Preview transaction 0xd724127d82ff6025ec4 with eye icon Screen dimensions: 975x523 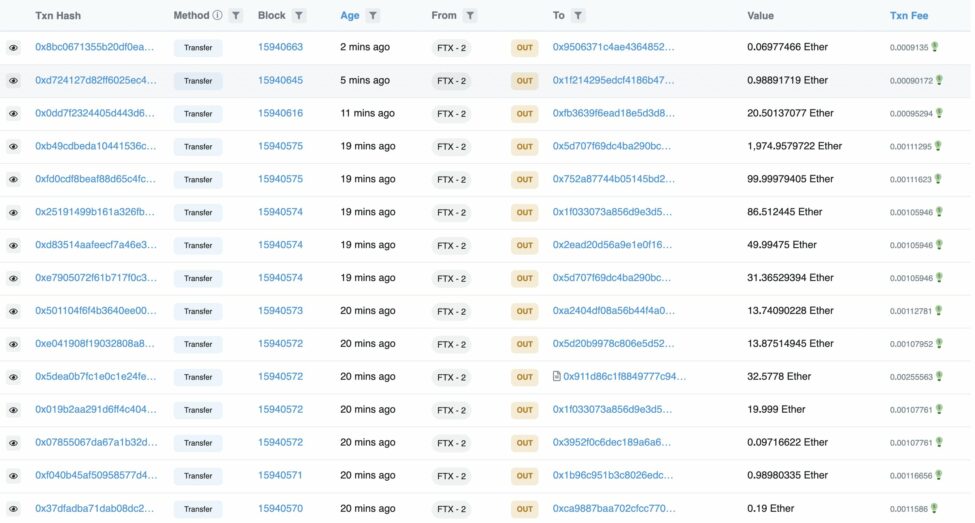(13, 81)
